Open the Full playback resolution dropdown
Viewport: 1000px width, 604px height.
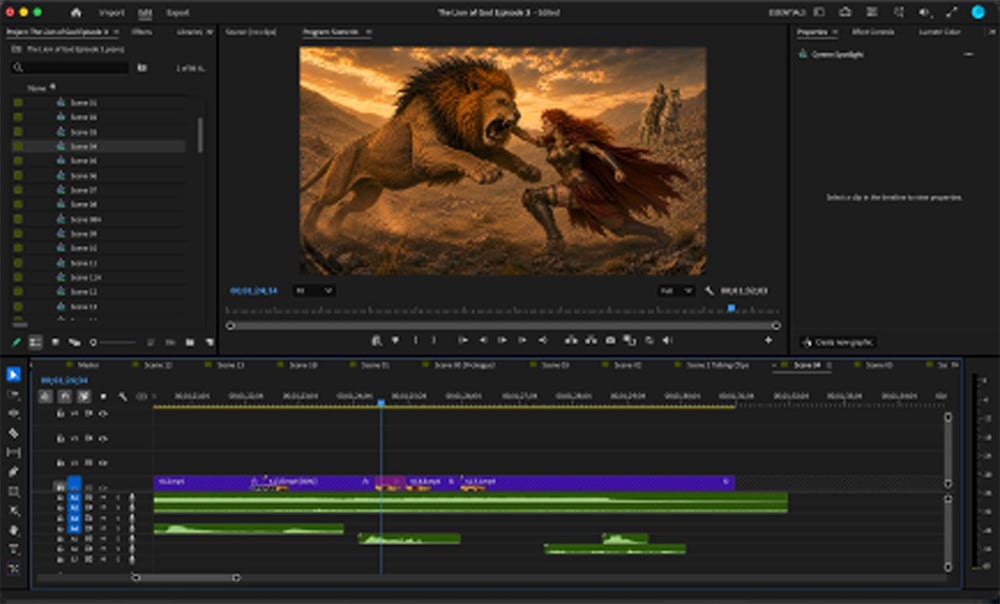click(x=676, y=291)
